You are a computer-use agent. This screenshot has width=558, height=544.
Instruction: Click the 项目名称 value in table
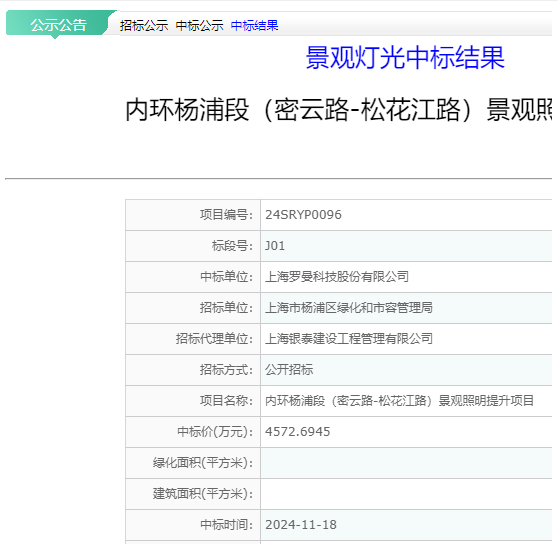[399, 401]
